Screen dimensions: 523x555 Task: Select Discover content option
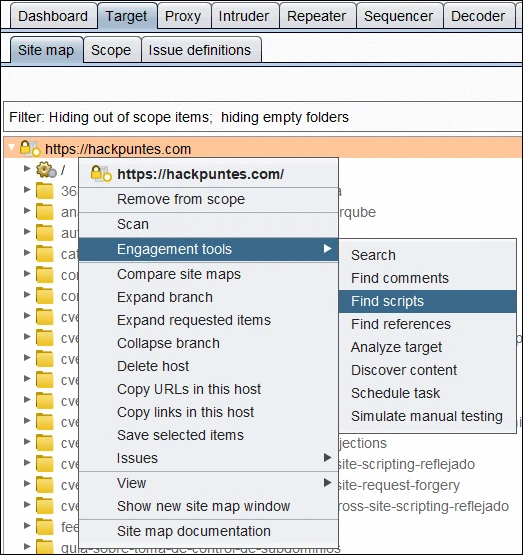point(404,370)
